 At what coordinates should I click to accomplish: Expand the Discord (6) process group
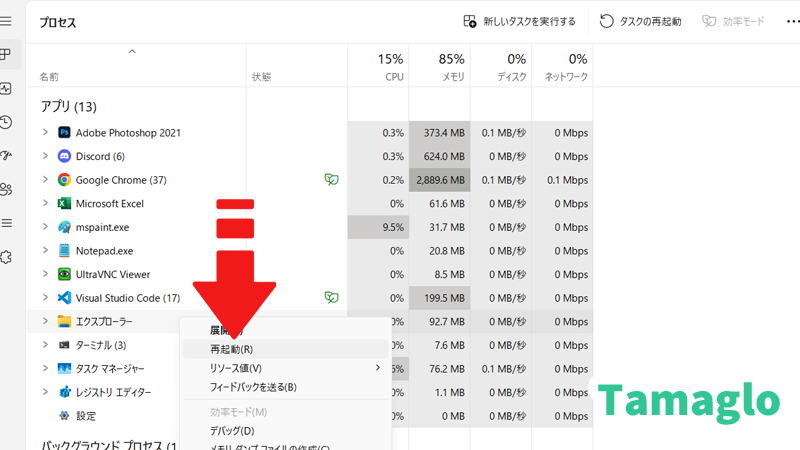[45, 156]
